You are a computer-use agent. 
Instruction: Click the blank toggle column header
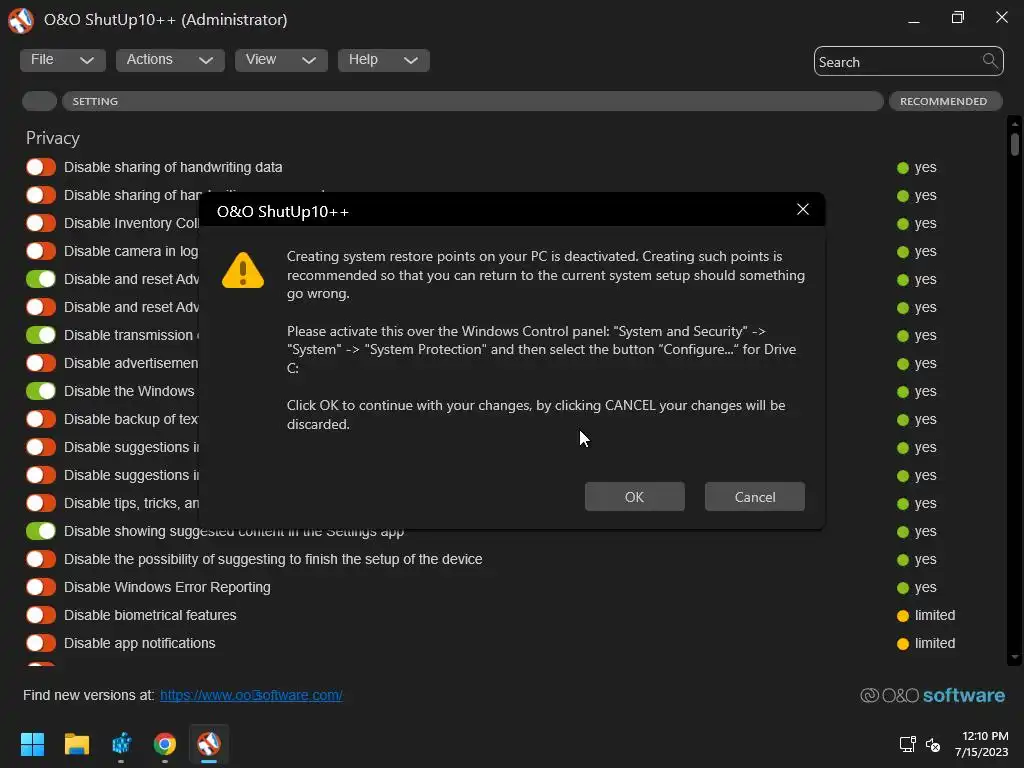click(x=40, y=101)
